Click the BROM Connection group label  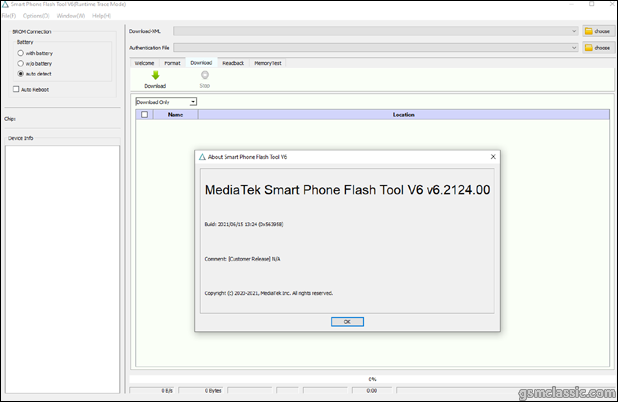point(32,32)
